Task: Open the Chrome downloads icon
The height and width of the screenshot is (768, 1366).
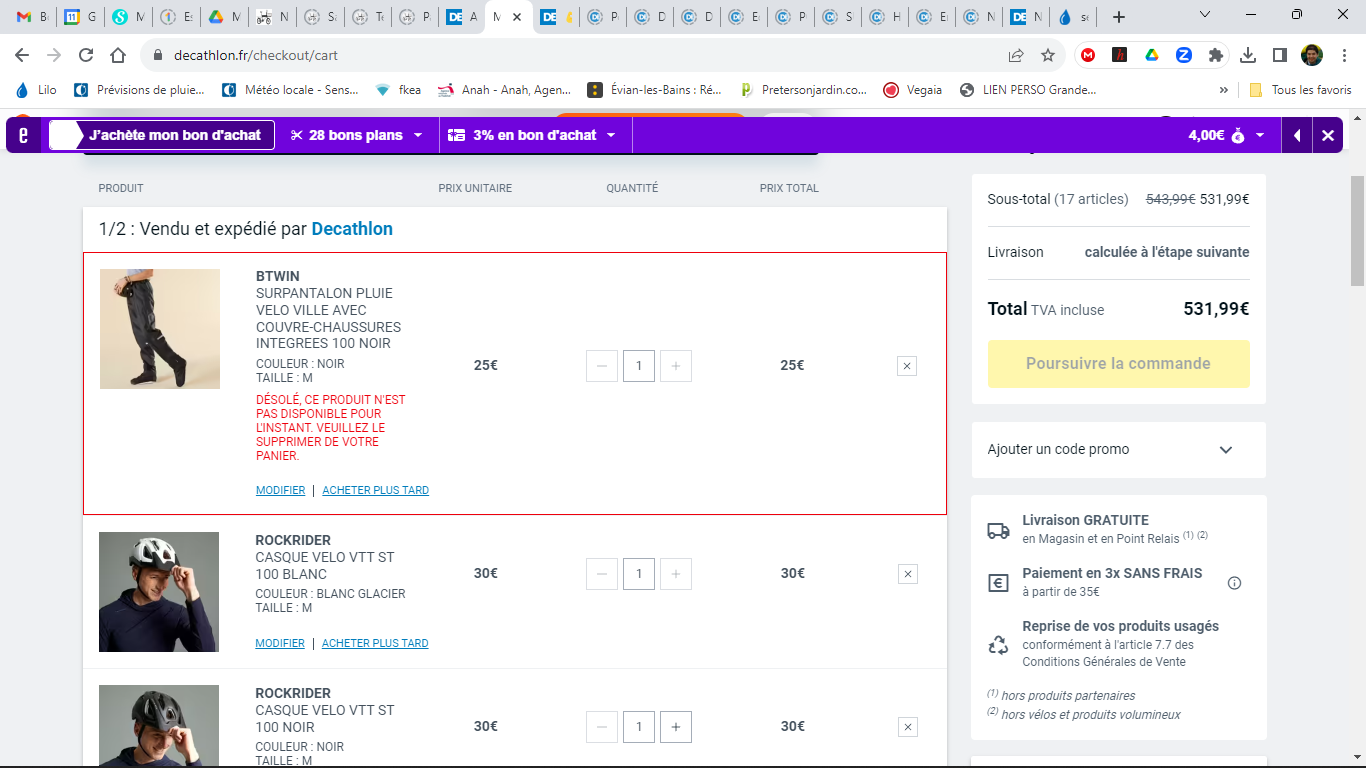Action: point(1247,55)
